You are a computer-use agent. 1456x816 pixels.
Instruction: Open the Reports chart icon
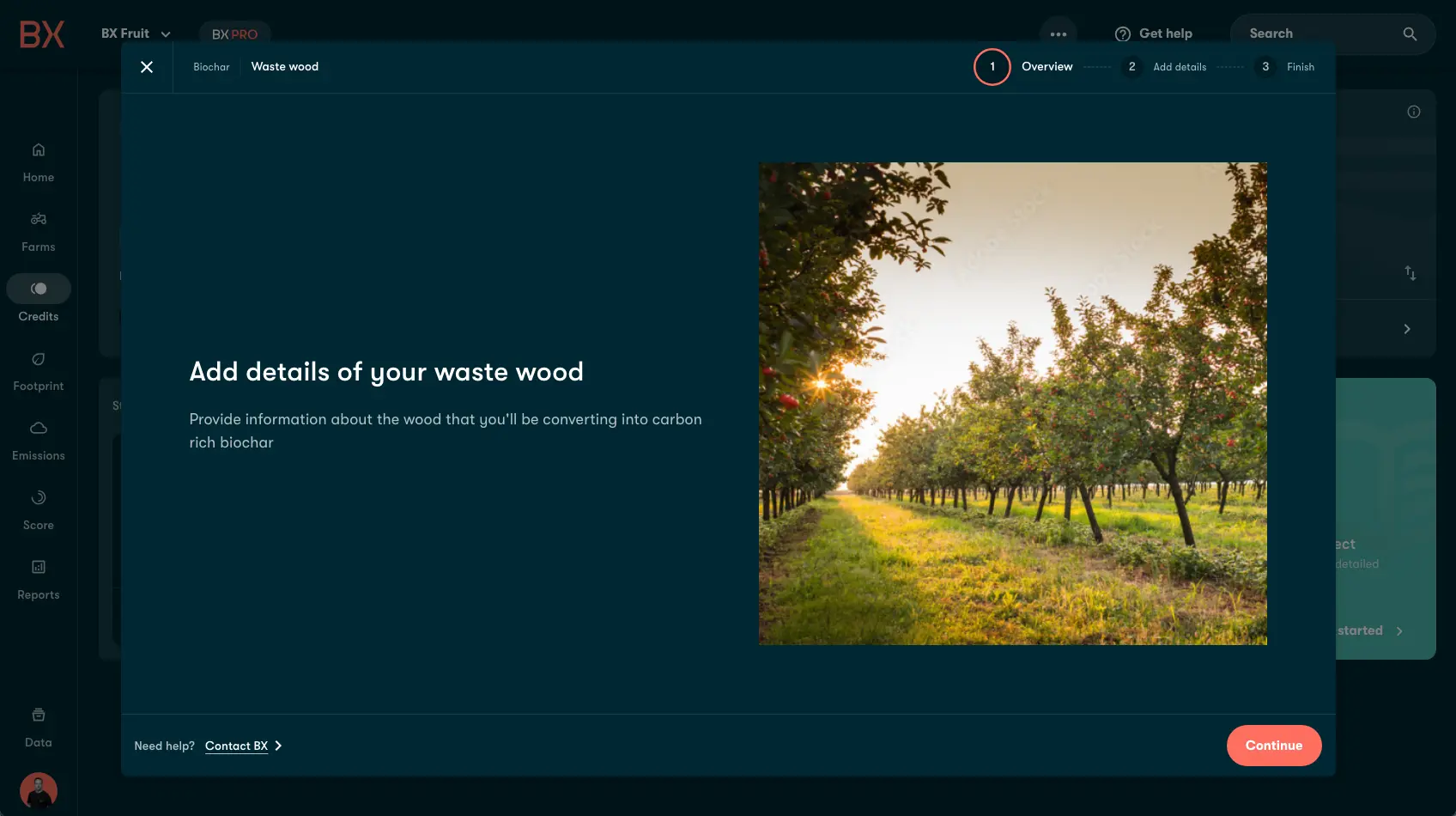pos(39,568)
